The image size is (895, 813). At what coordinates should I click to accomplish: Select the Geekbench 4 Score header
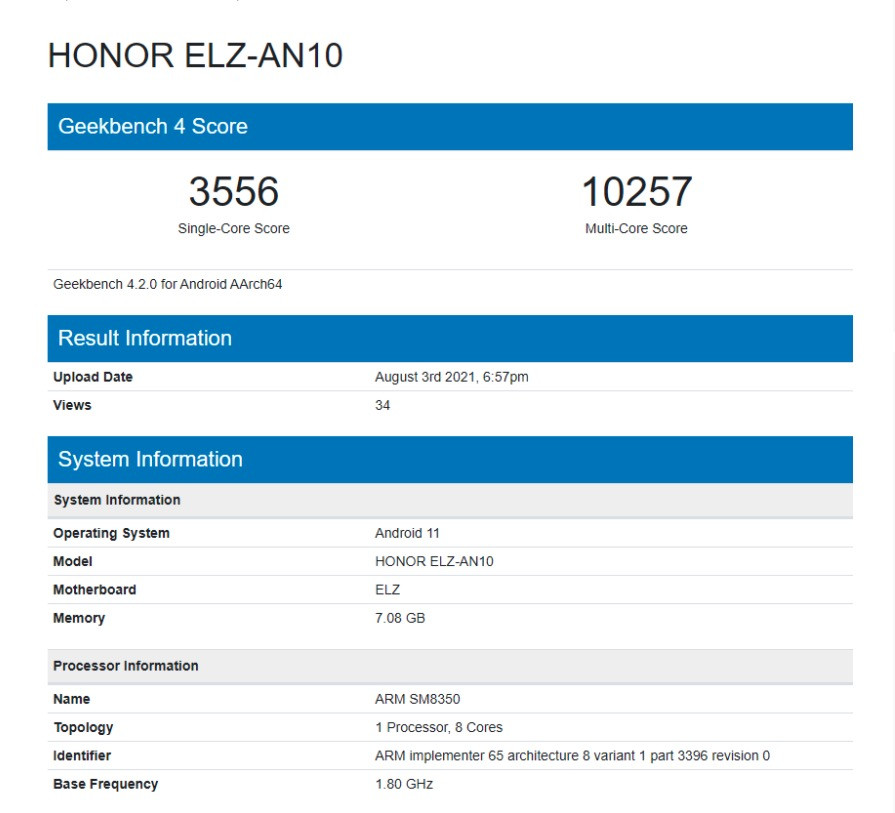450,127
